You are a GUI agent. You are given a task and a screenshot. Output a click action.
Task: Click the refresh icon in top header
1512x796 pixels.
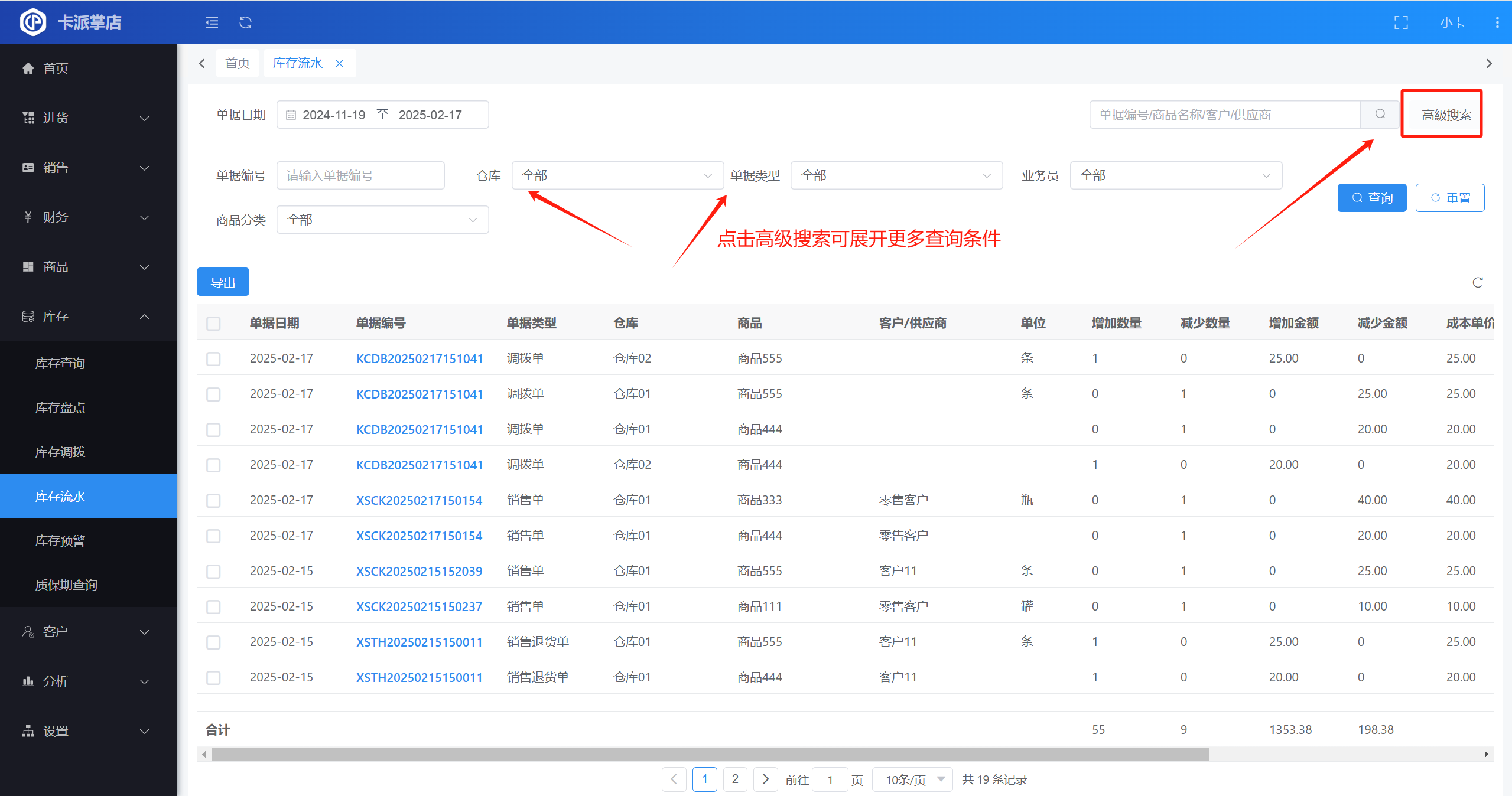click(245, 22)
